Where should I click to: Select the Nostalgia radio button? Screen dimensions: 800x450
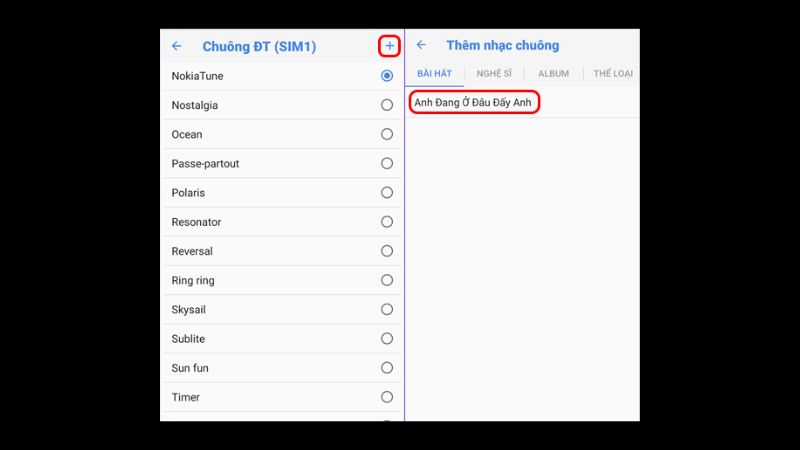click(387, 105)
